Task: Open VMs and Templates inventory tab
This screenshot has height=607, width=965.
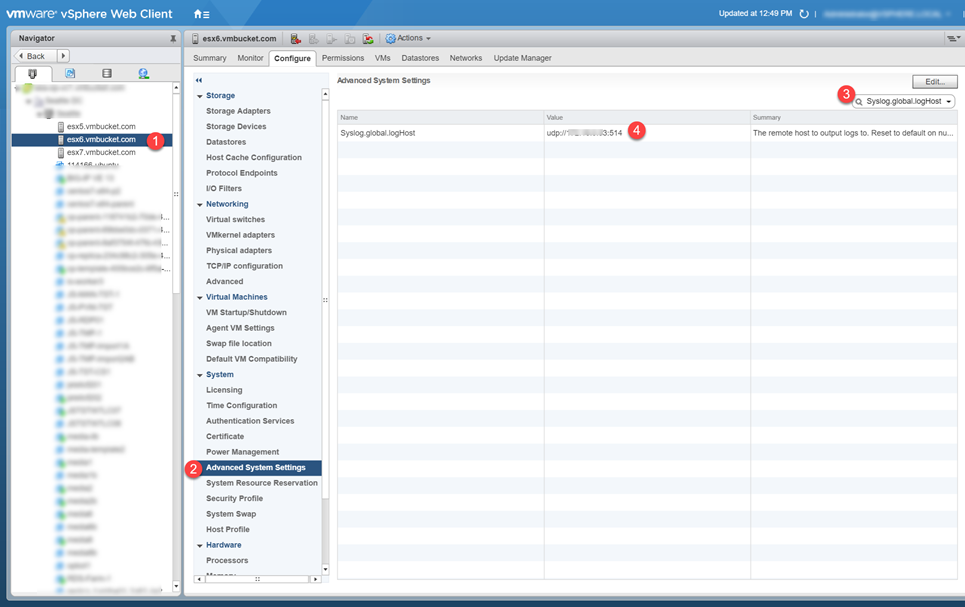Action: pyautogui.click(x=70, y=73)
